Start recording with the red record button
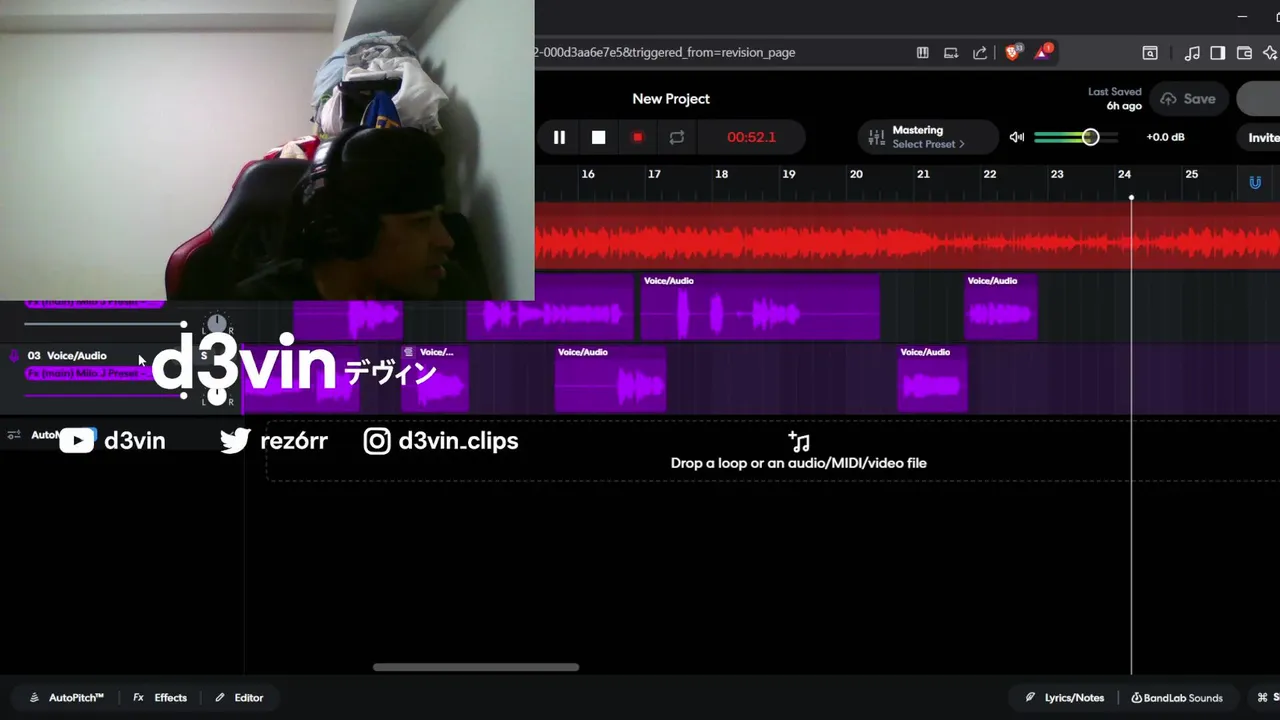1280x720 pixels. (x=637, y=137)
